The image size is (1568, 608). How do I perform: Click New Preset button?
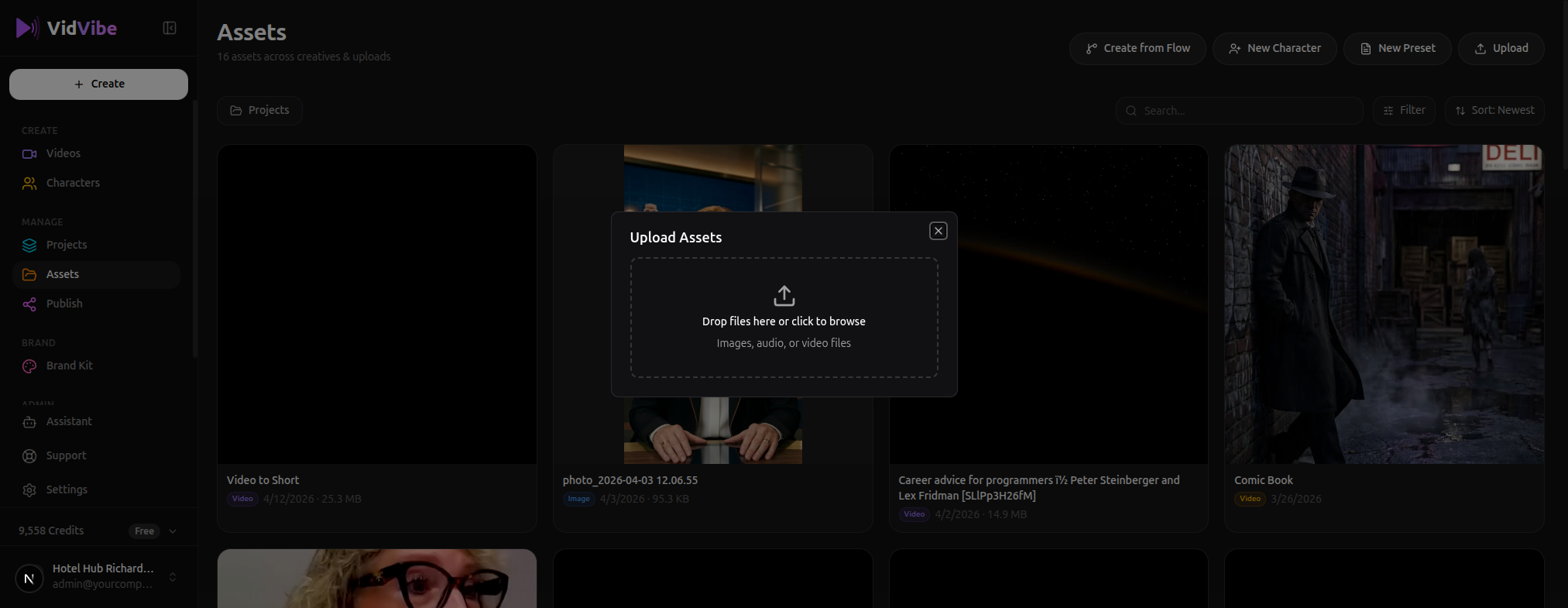pyautogui.click(x=1398, y=48)
